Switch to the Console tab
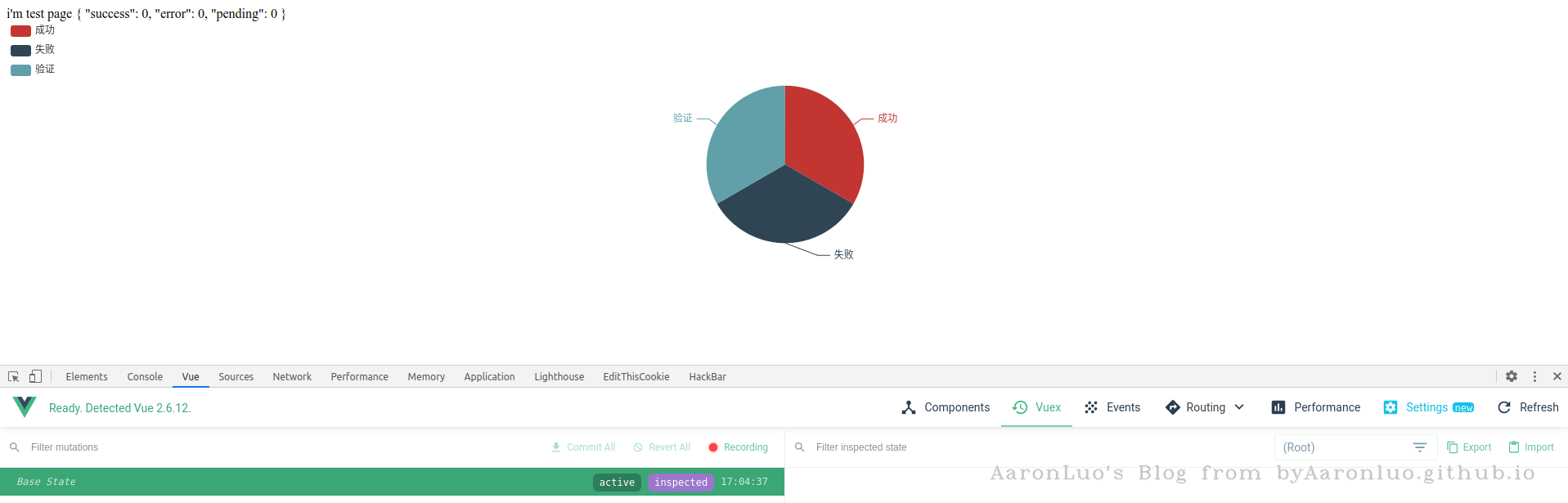The width and height of the screenshot is (1568, 503). point(145,377)
